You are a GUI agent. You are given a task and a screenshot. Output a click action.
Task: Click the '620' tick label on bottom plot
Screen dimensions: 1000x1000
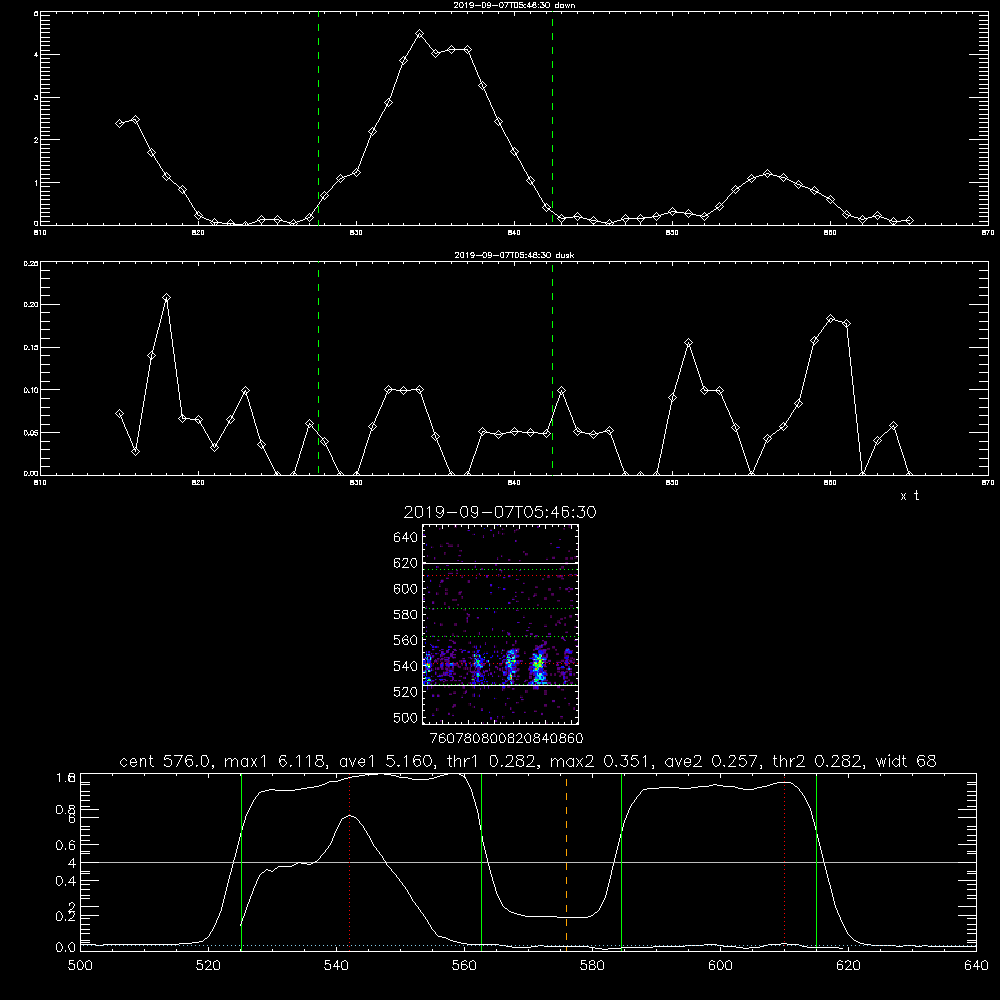tap(848, 966)
